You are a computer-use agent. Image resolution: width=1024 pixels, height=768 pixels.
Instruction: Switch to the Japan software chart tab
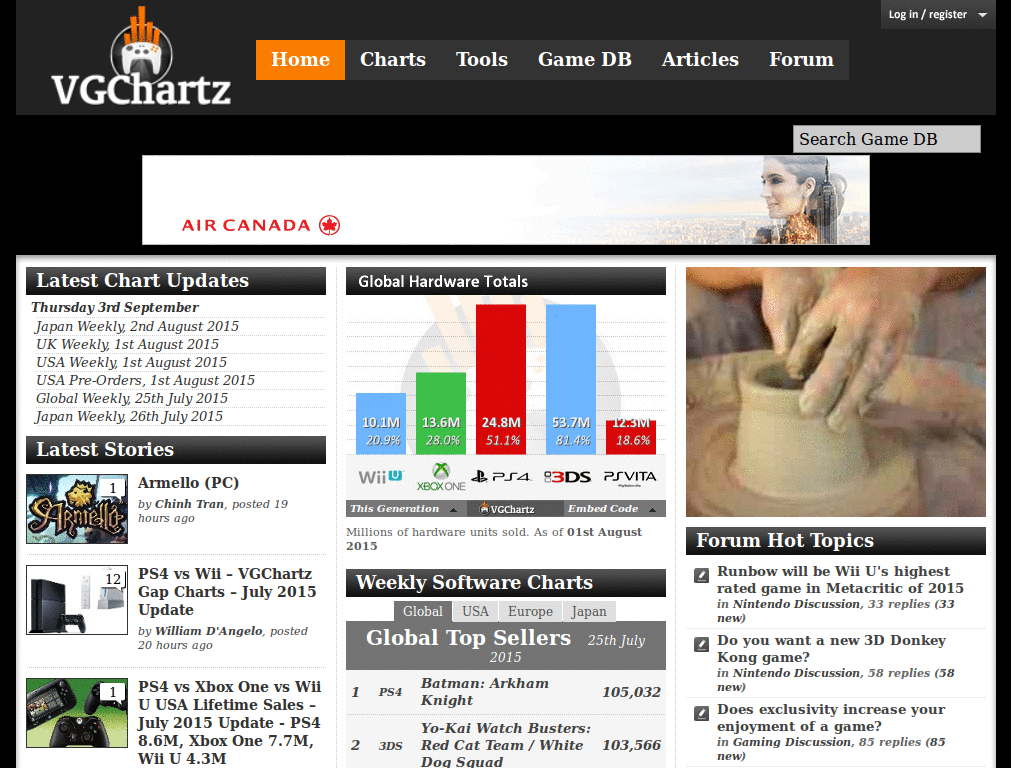[588, 611]
